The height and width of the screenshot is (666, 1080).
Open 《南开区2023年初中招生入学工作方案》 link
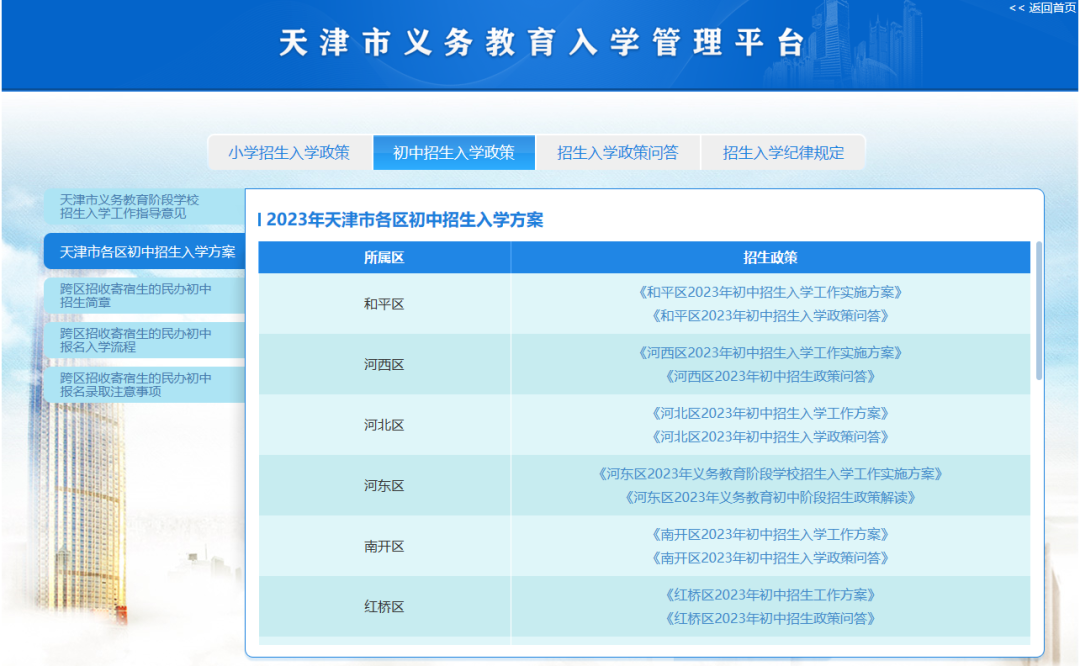770,534
